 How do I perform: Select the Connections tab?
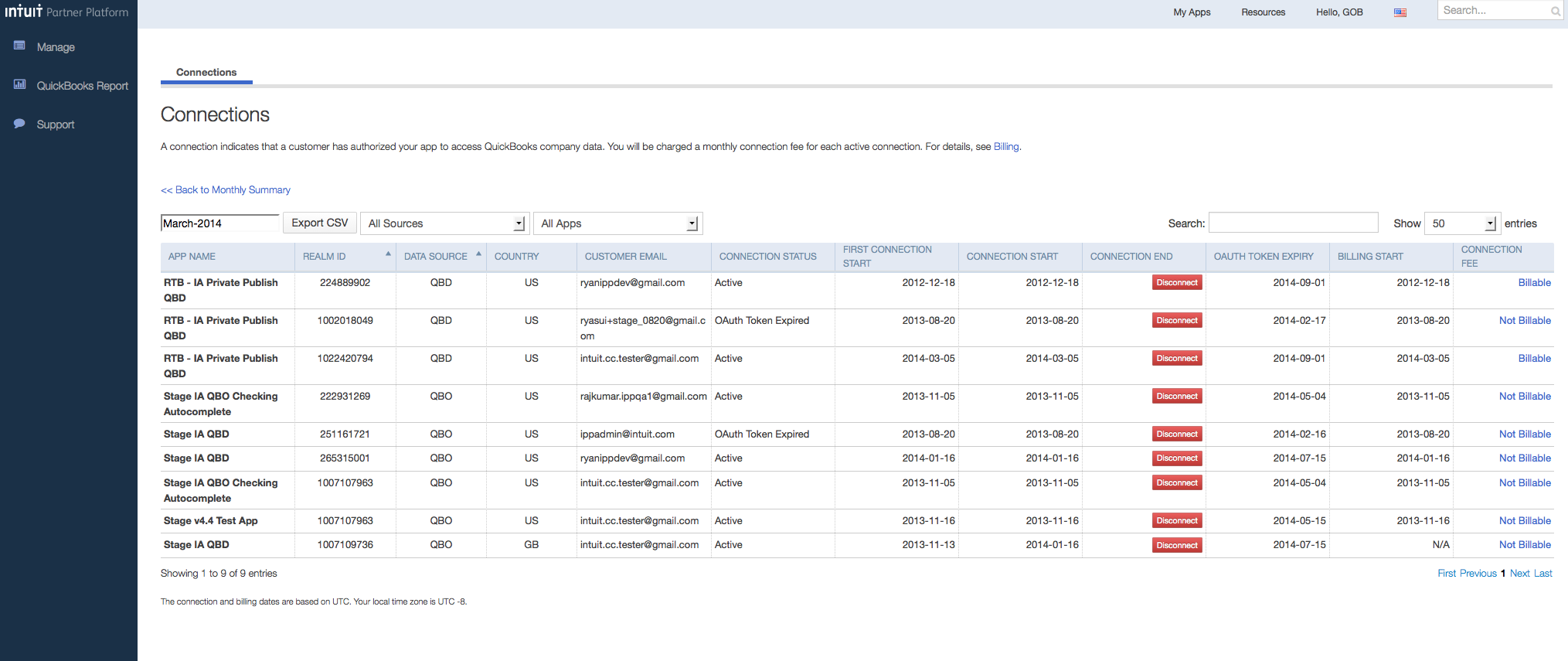206,73
